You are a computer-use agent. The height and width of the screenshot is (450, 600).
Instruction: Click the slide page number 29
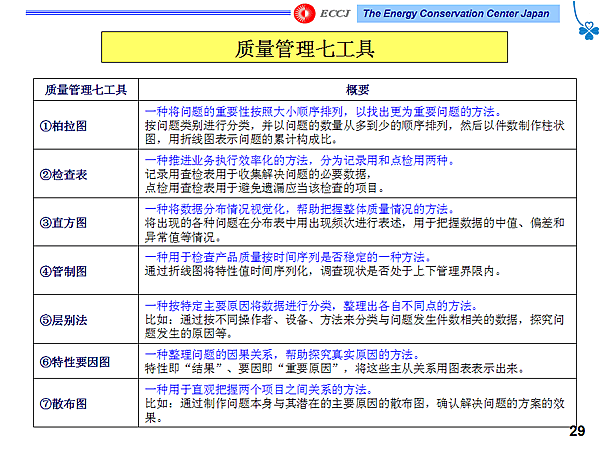[576, 431]
